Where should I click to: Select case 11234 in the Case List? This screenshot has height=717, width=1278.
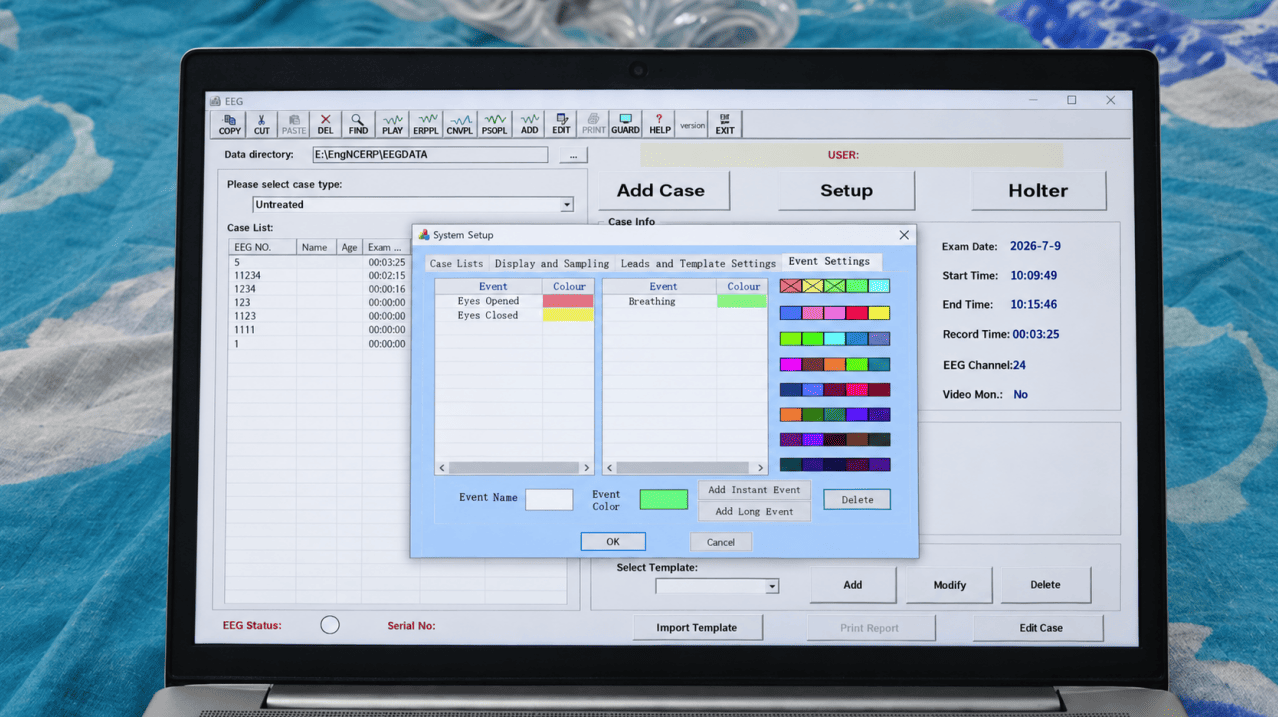coord(318,275)
